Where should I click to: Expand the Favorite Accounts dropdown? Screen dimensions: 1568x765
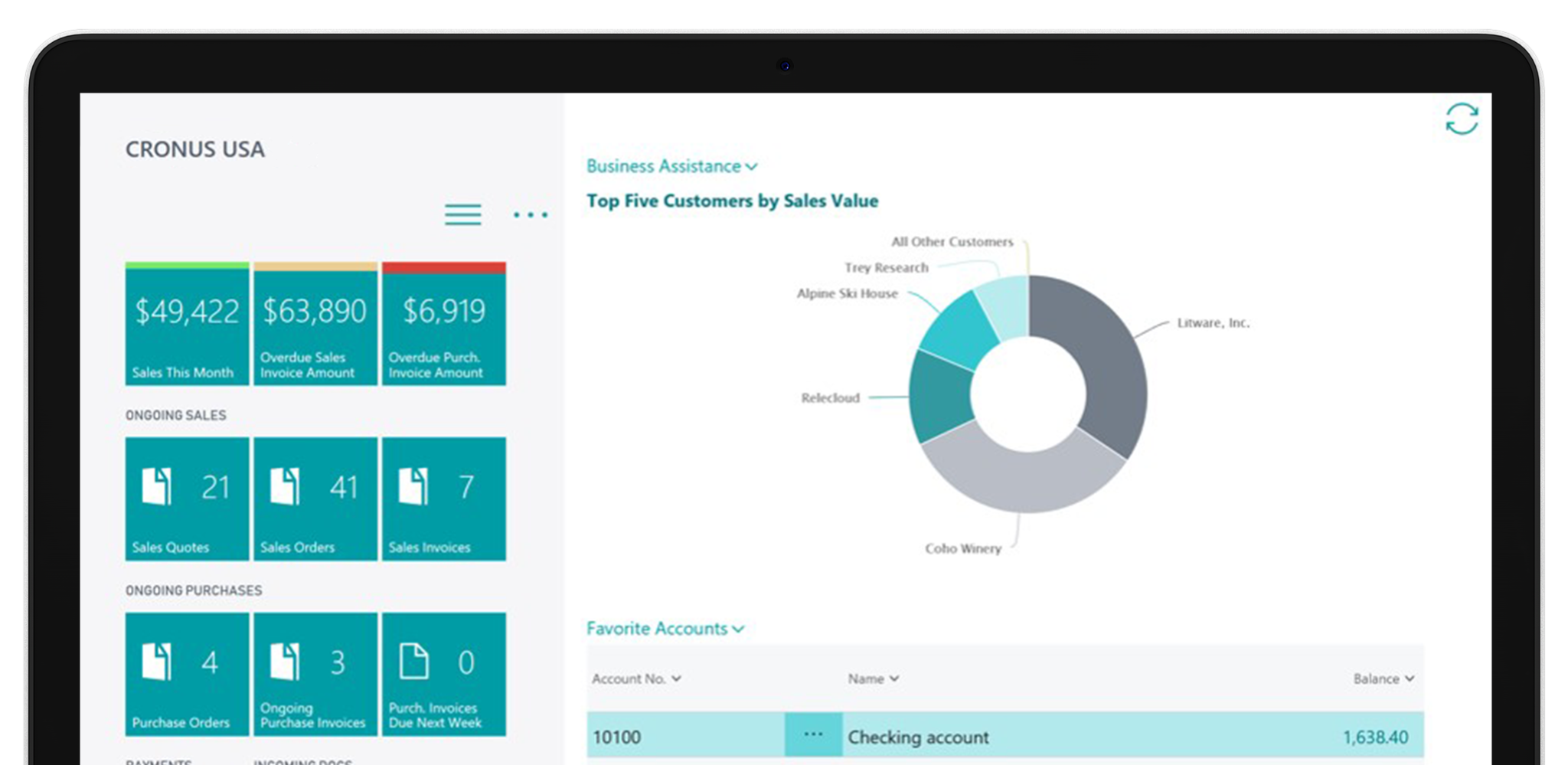click(665, 629)
